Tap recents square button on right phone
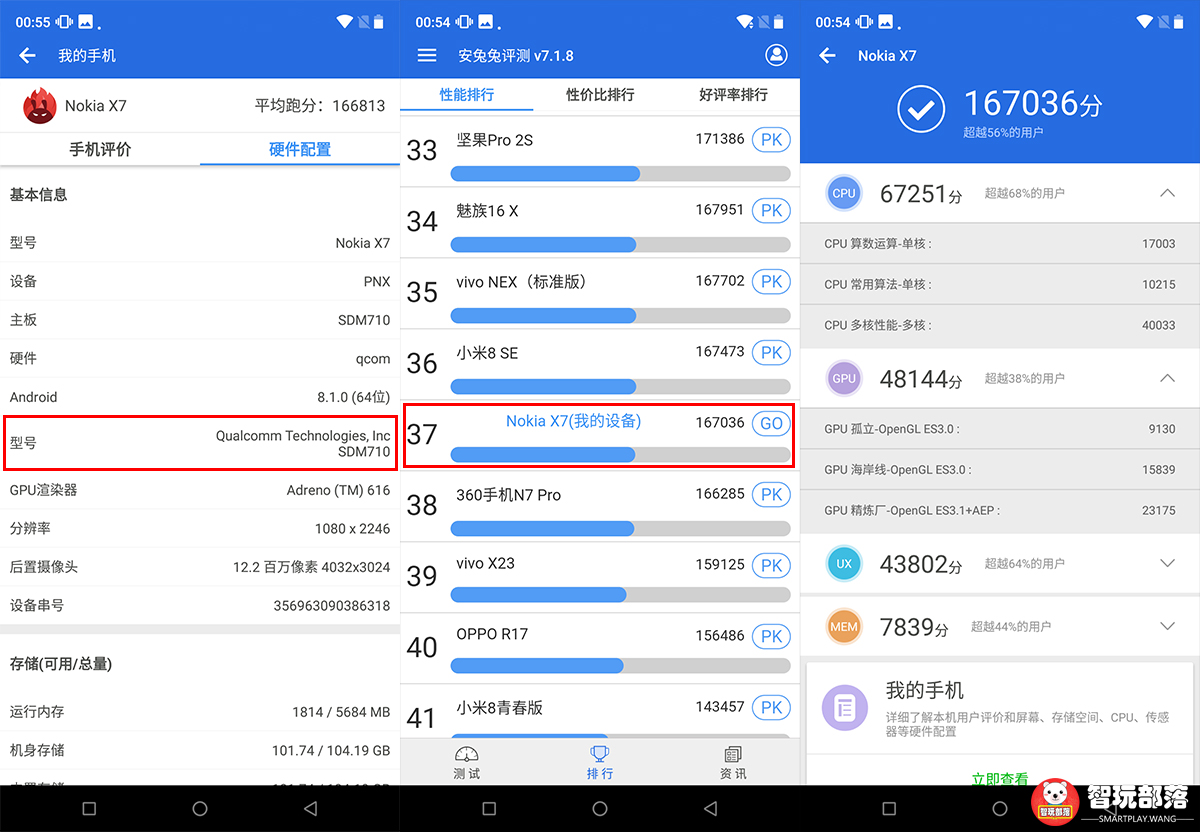The height and width of the screenshot is (832, 1200). coord(889,808)
